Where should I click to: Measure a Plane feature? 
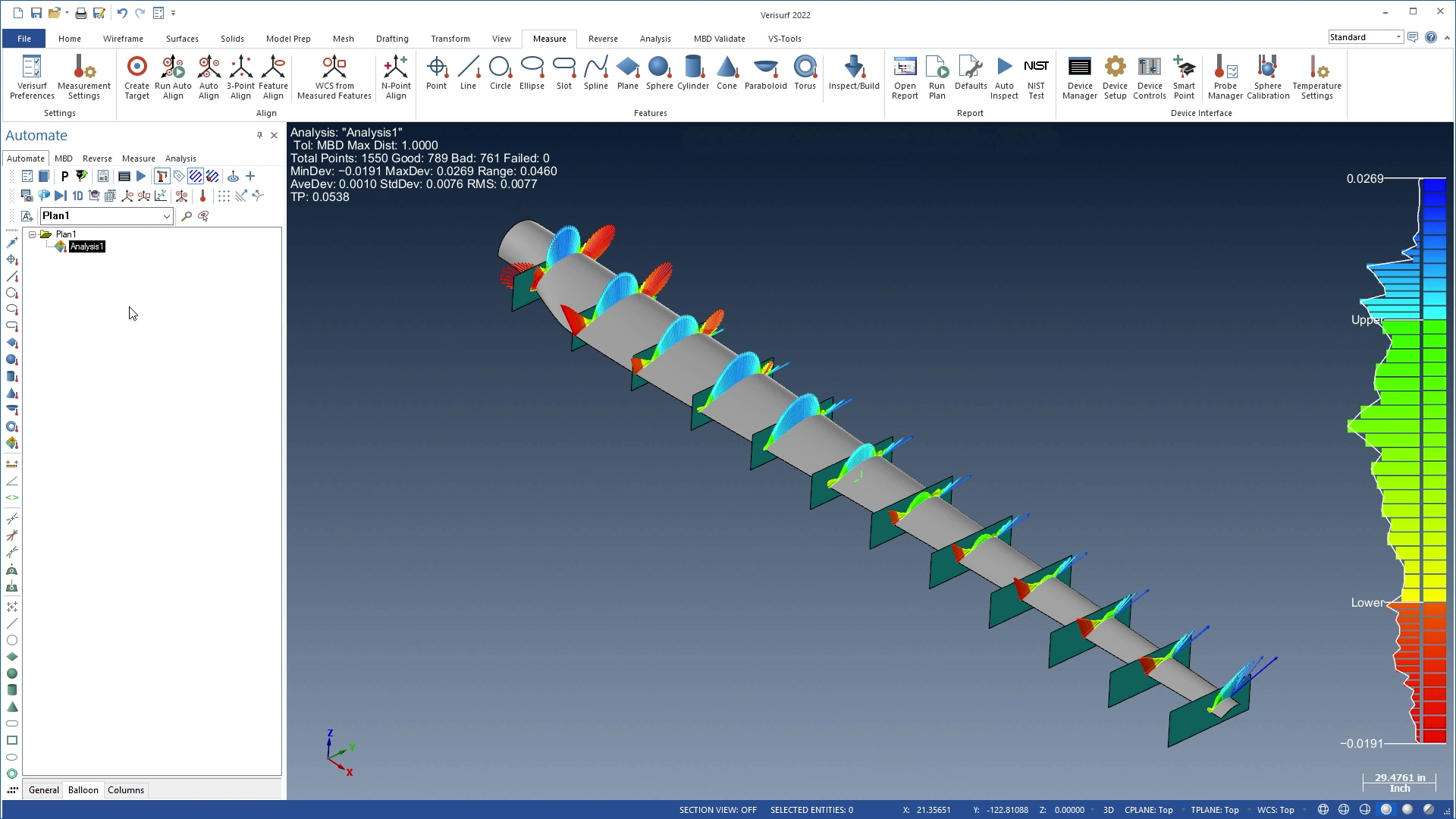click(628, 73)
